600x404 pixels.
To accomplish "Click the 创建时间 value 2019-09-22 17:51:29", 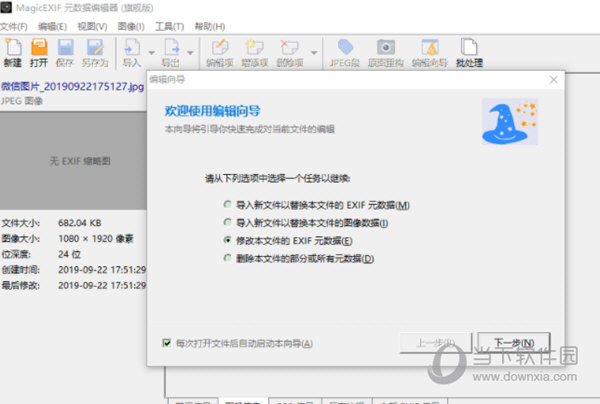I will [x=102, y=270].
